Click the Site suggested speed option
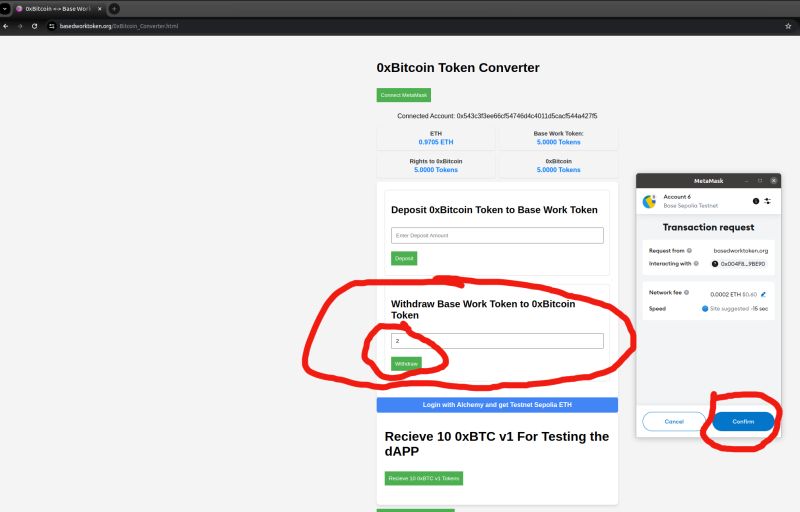The width and height of the screenshot is (800, 512). pos(735,309)
